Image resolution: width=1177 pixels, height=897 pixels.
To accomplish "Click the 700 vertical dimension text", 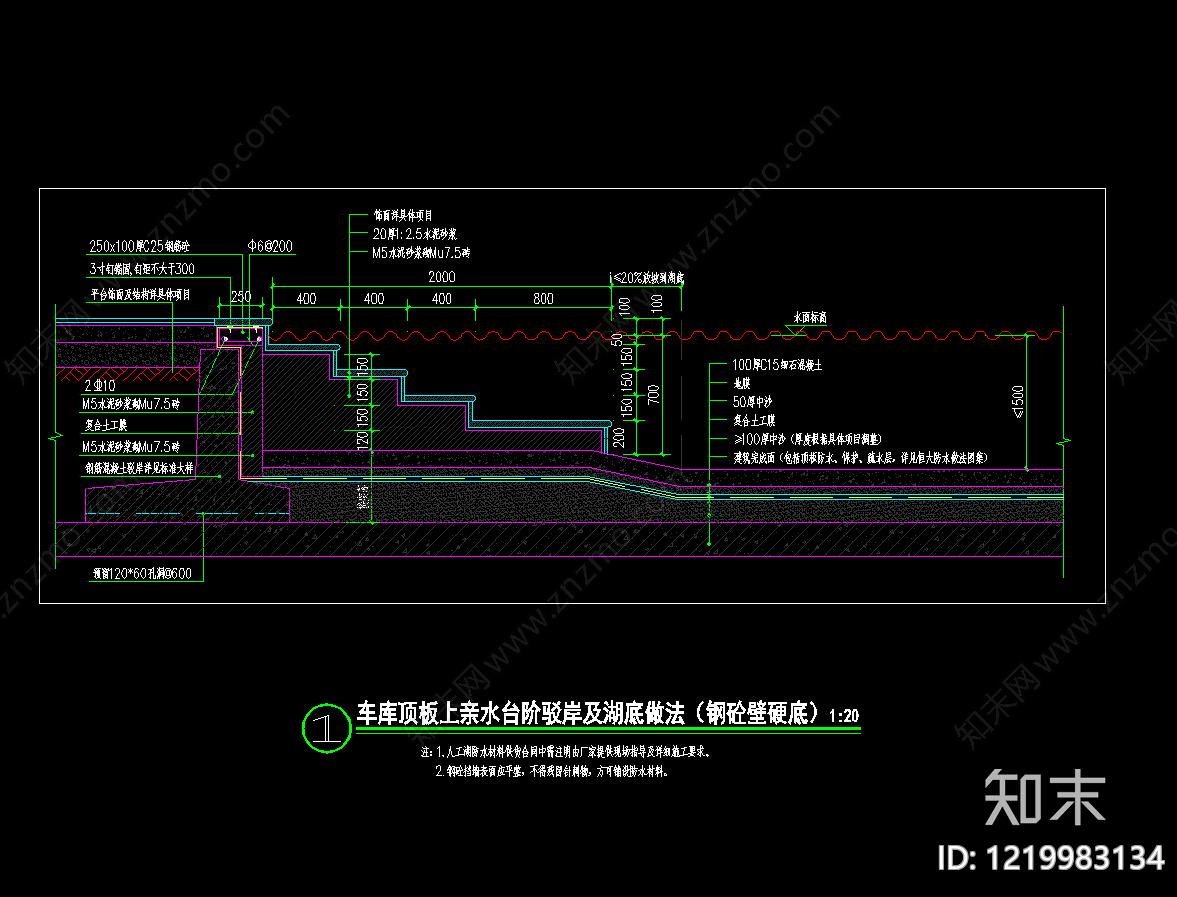I will coord(653,394).
